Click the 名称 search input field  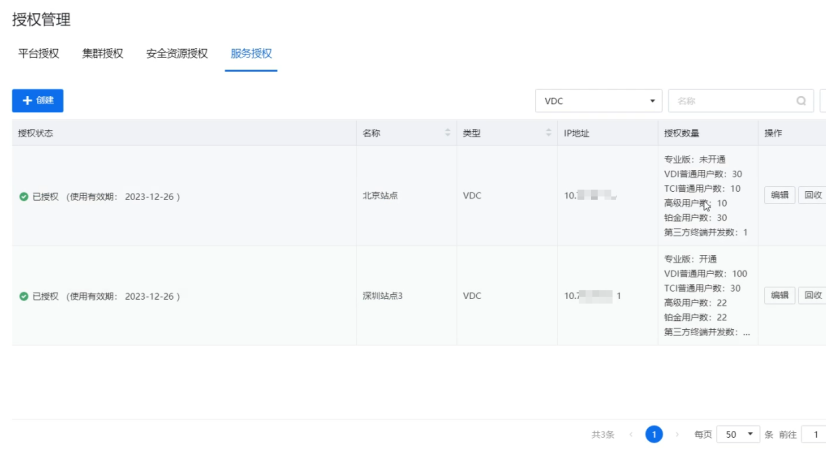[732, 101]
